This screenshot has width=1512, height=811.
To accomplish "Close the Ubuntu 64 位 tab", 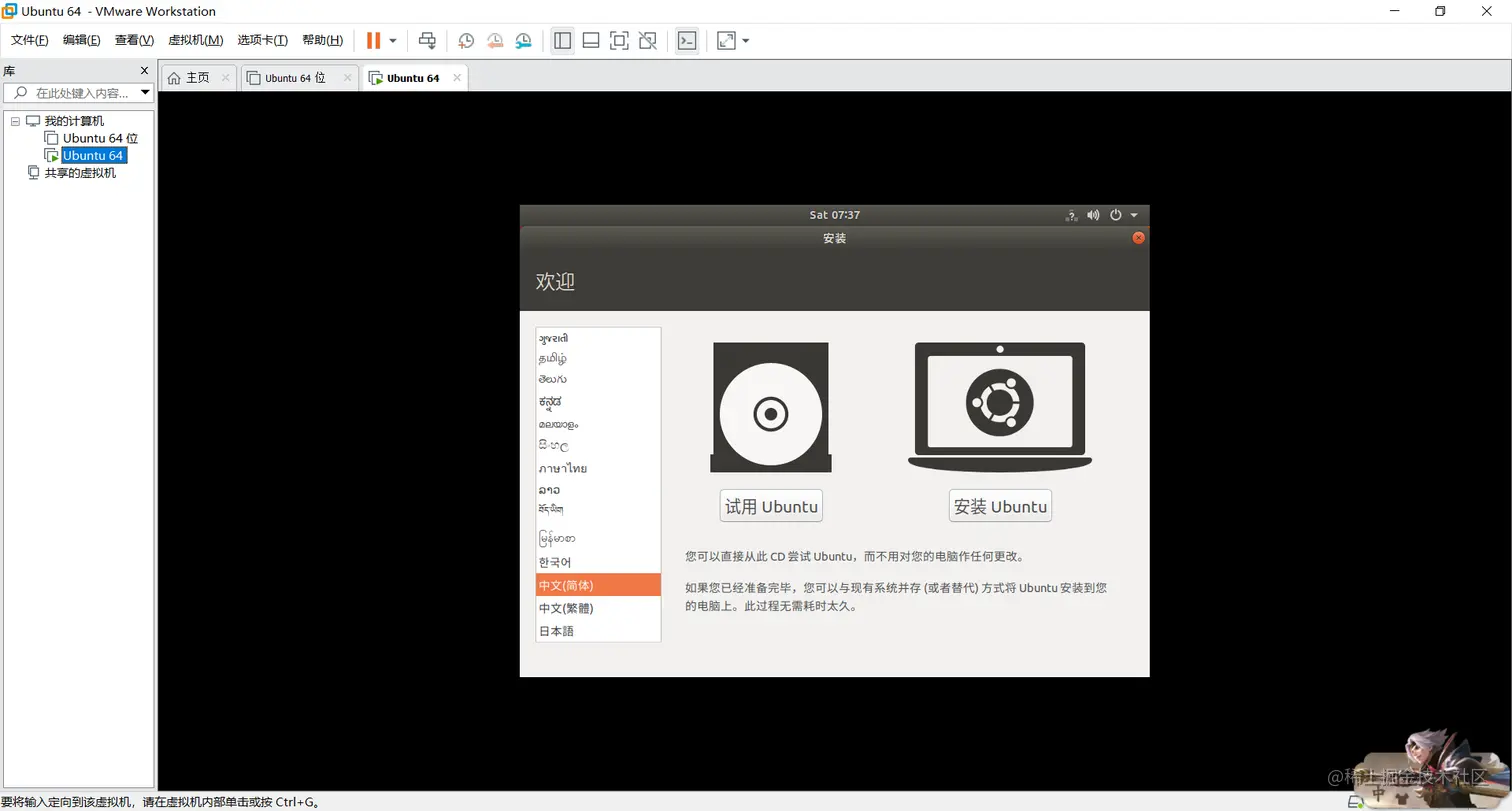I will [x=347, y=77].
